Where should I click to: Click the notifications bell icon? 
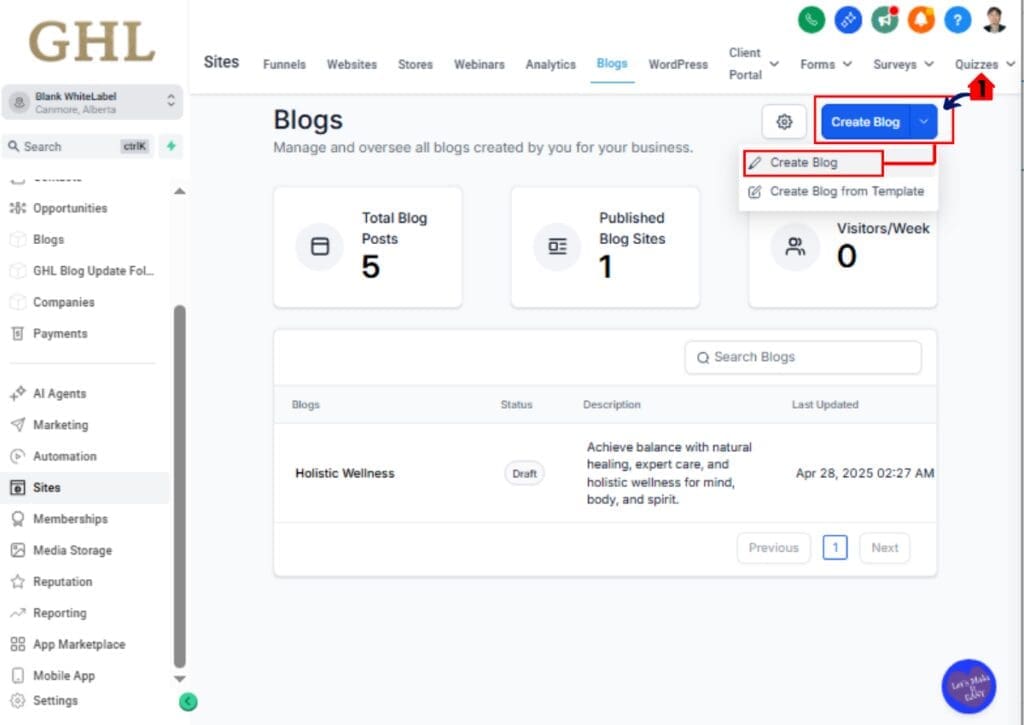[x=921, y=19]
